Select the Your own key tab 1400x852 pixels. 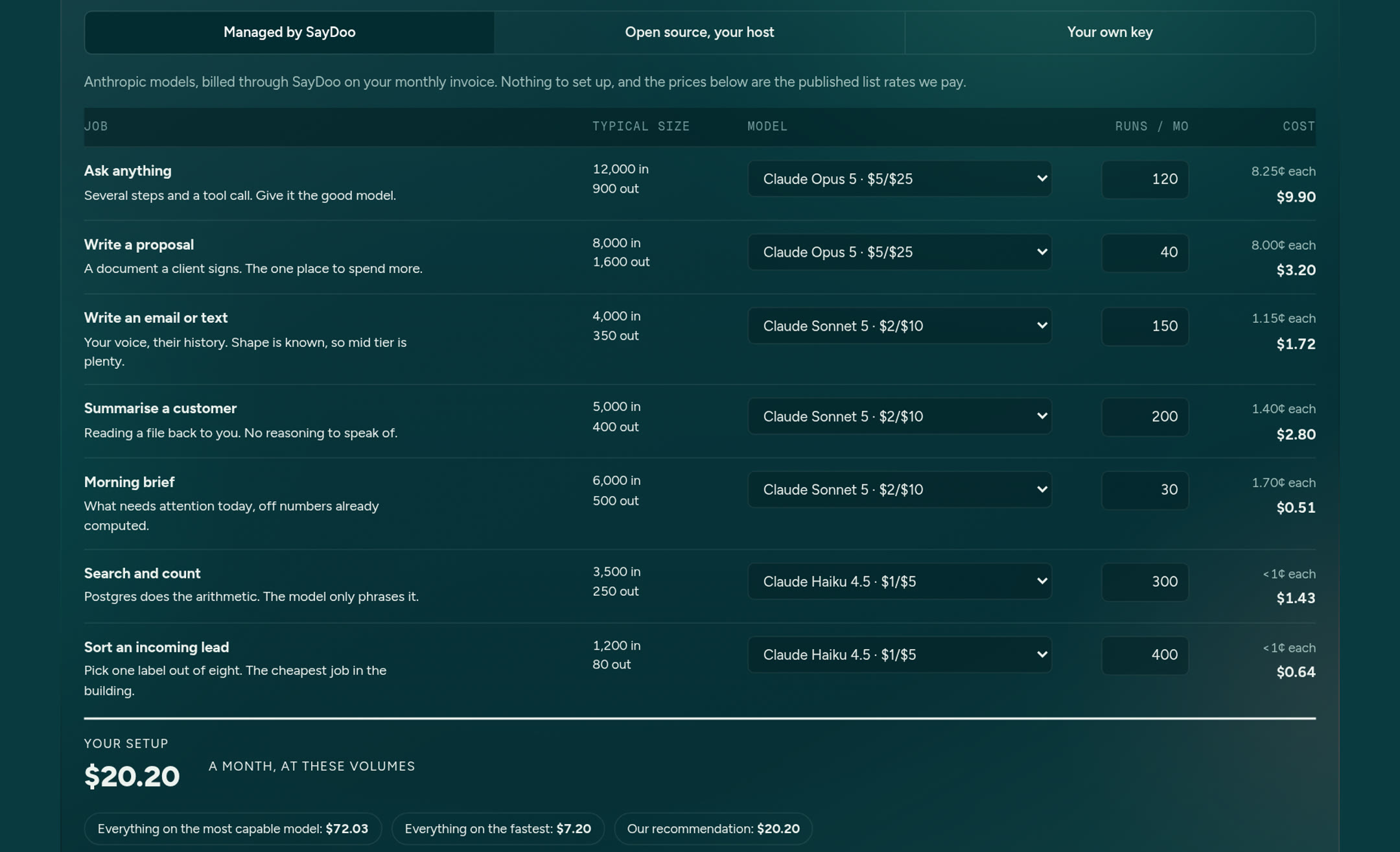(1110, 32)
